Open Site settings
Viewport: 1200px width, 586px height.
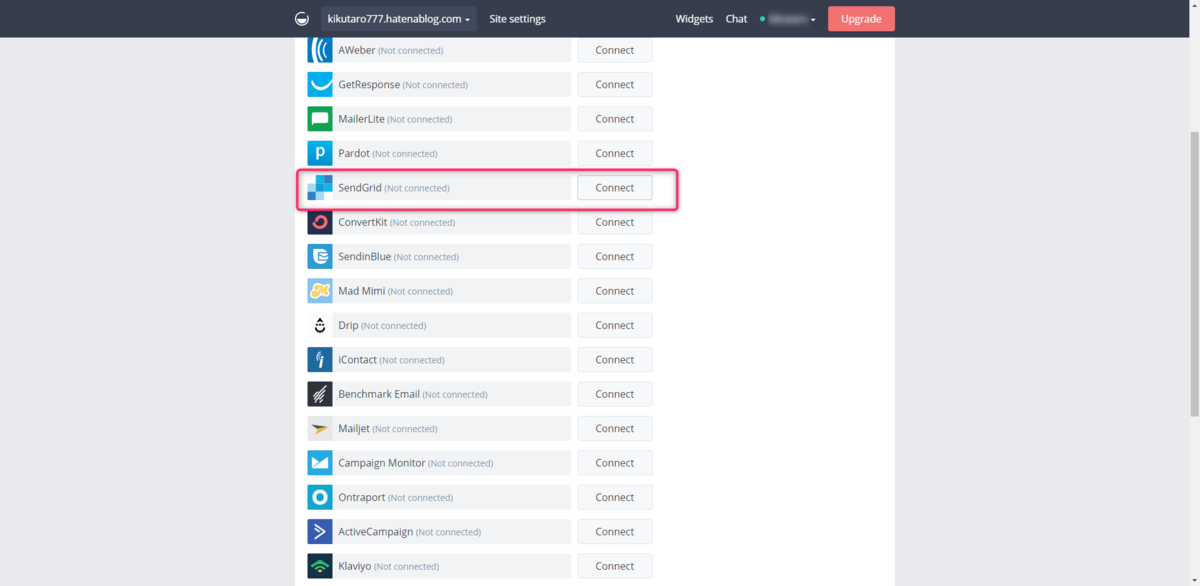tap(517, 19)
